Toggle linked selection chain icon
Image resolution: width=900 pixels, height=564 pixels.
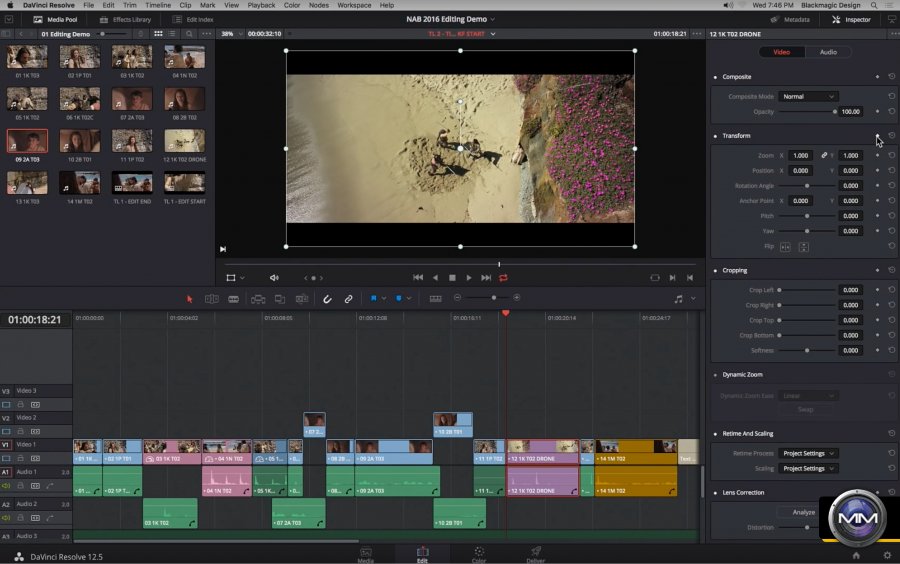(x=348, y=299)
